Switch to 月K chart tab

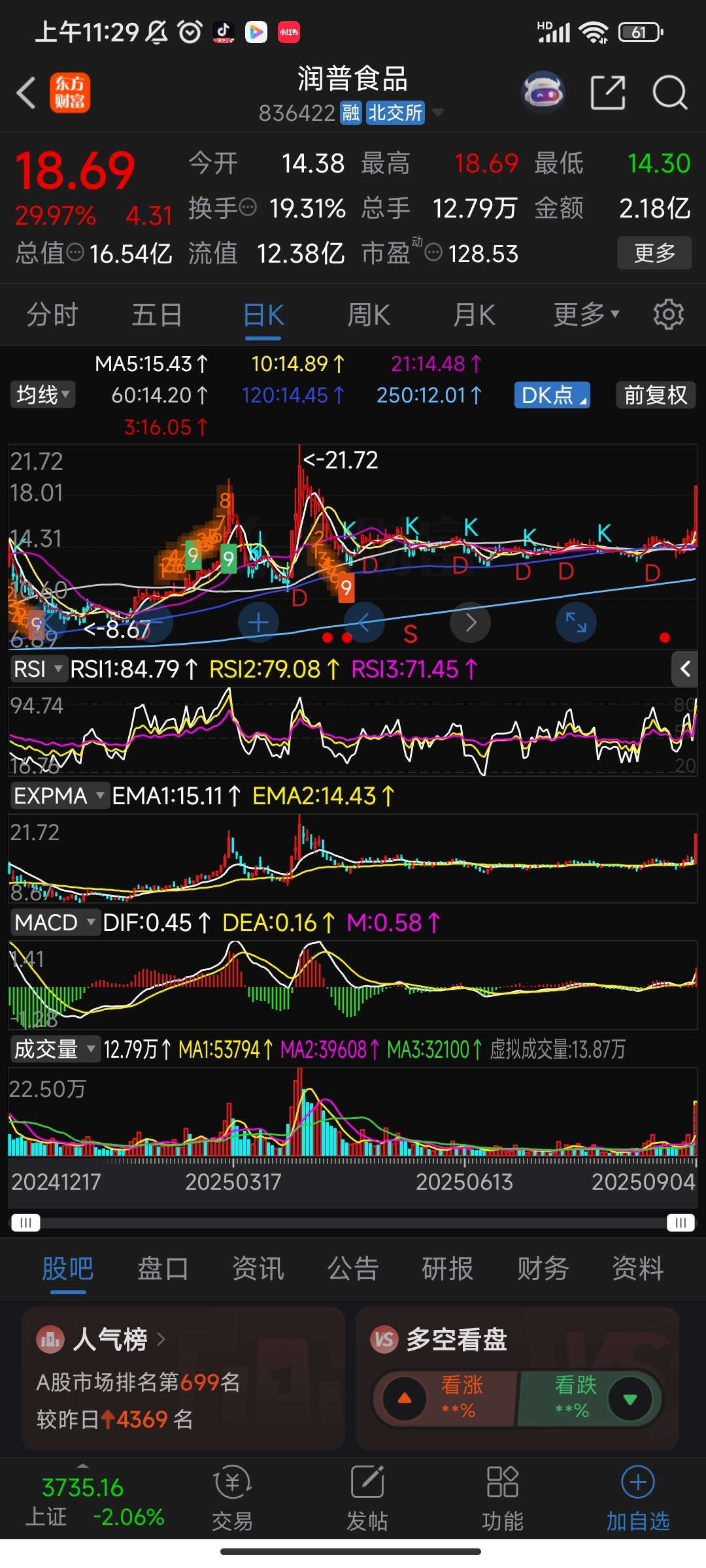click(x=475, y=315)
